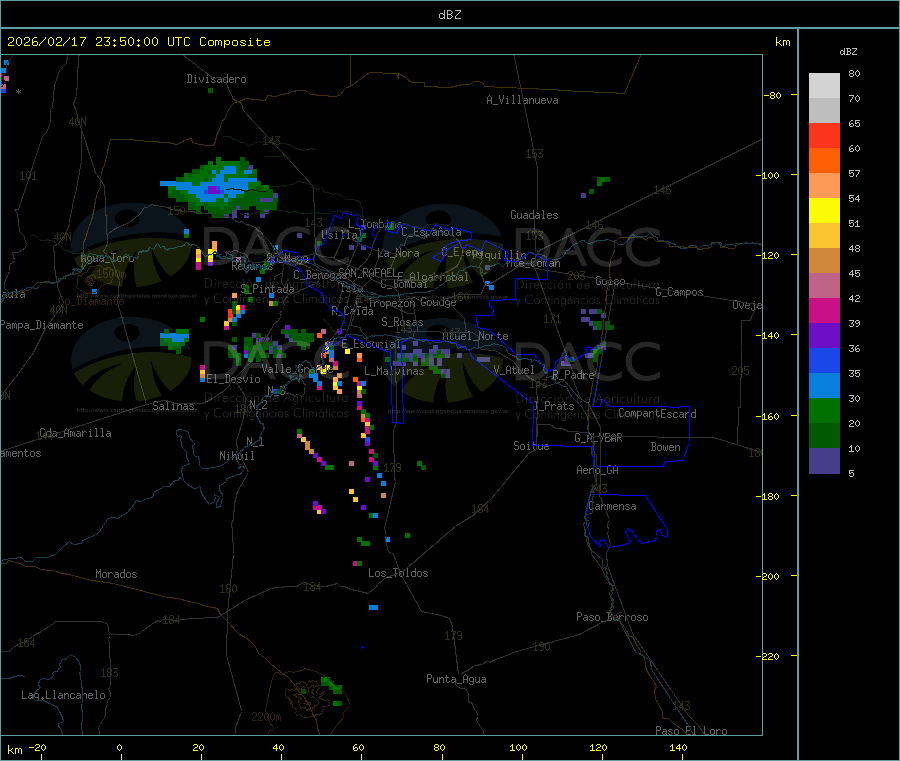Click the G_ALVEAR label

point(598,438)
